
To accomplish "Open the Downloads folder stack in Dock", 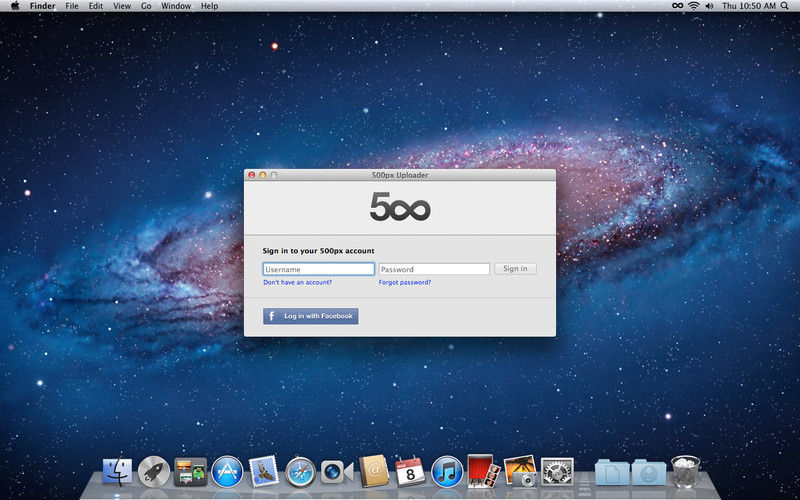I will pyautogui.click(x=648, y=472).
